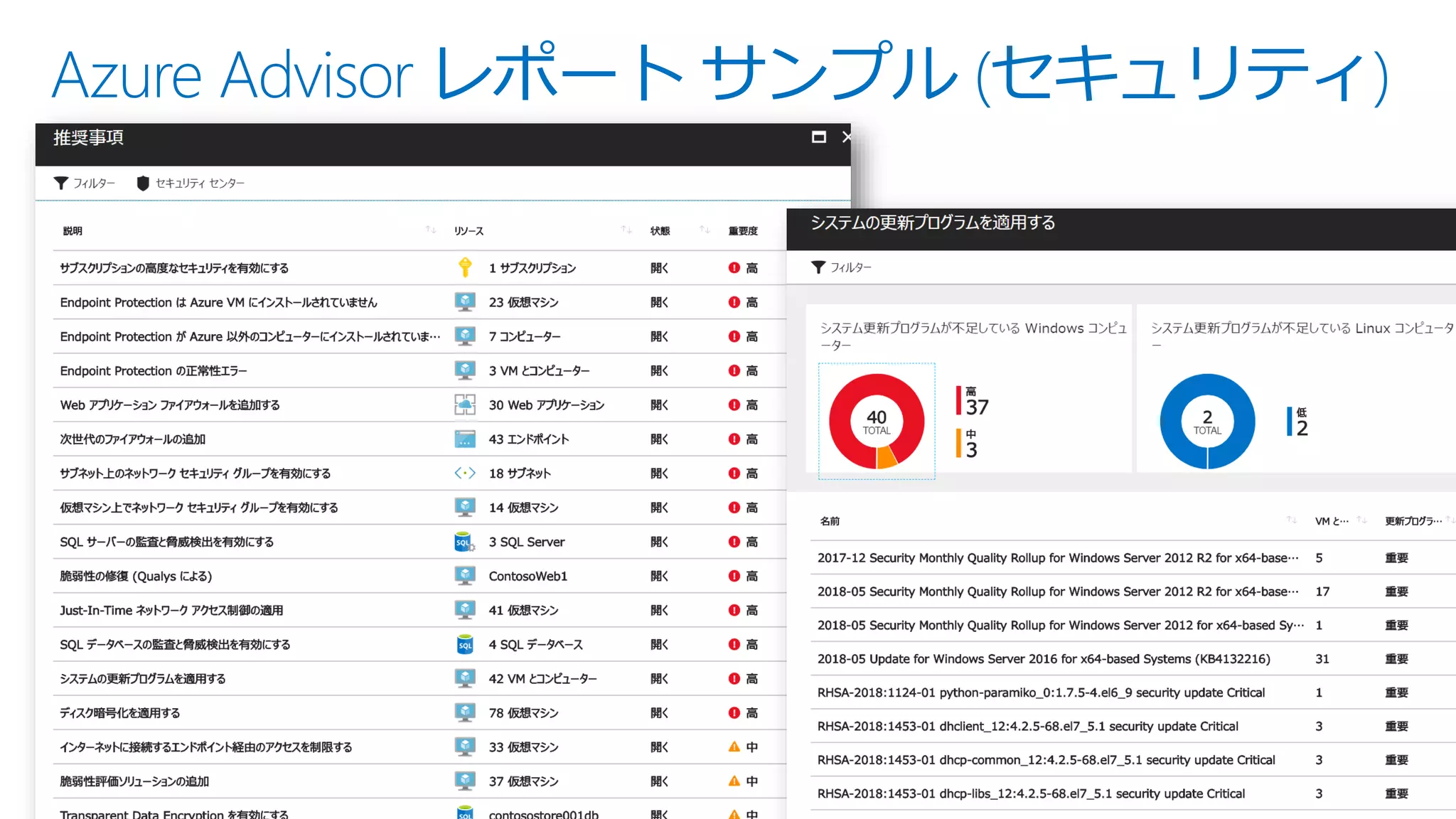Image resolution: width=1456 pixels, height=819 pixels.
Task: Click the Windows computers missing updates tile title
Action: [973, 336]
